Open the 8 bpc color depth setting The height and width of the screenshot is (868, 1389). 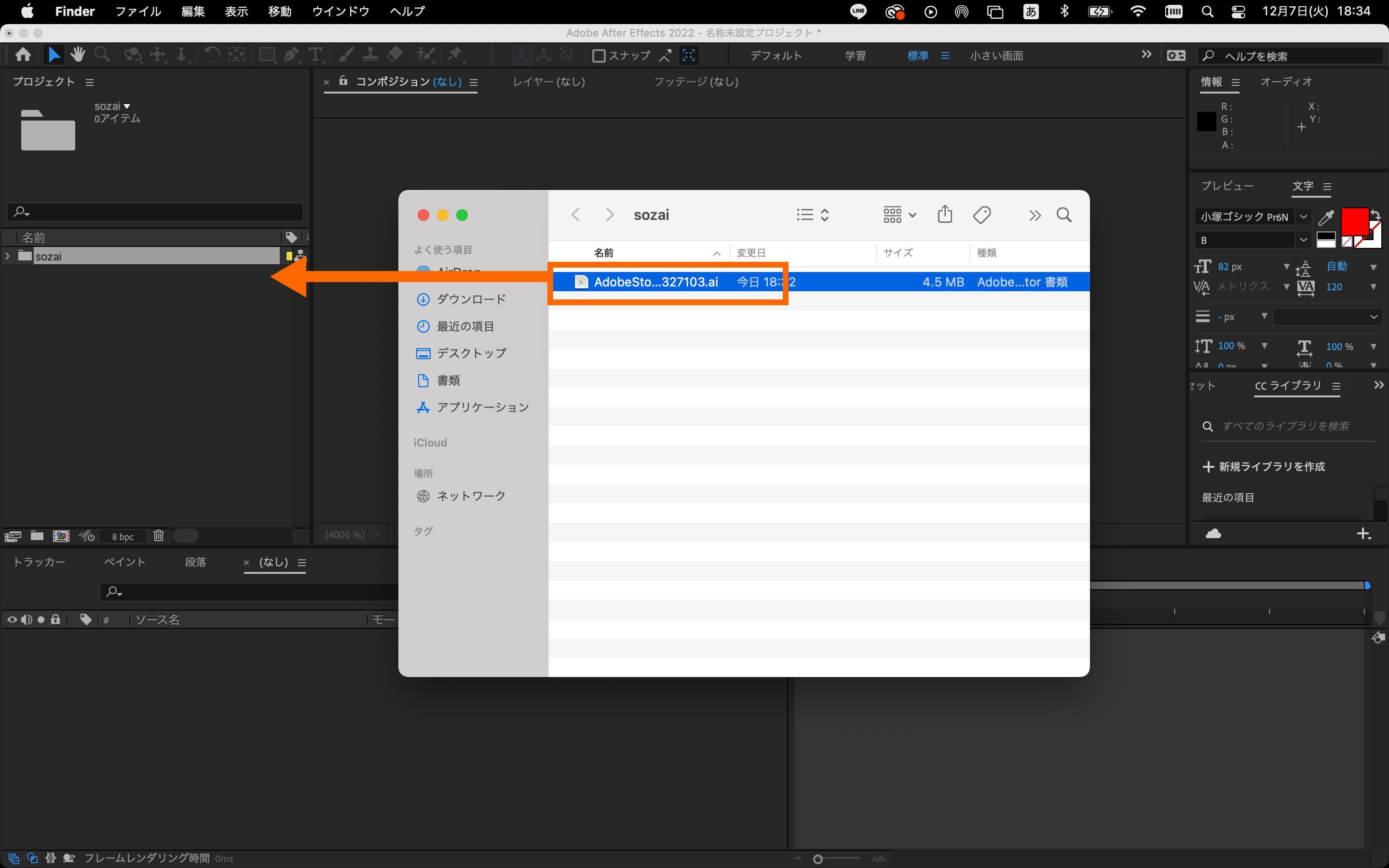122,536
